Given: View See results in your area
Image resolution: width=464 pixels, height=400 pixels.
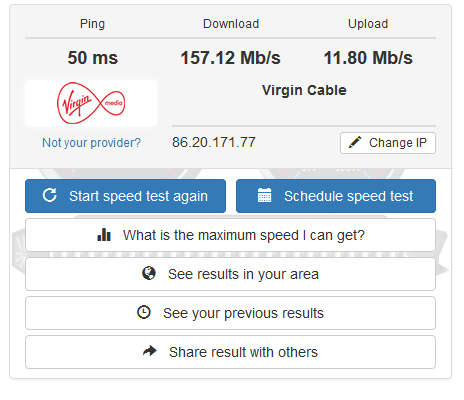Looking at the screenshot, I should 230,274.
